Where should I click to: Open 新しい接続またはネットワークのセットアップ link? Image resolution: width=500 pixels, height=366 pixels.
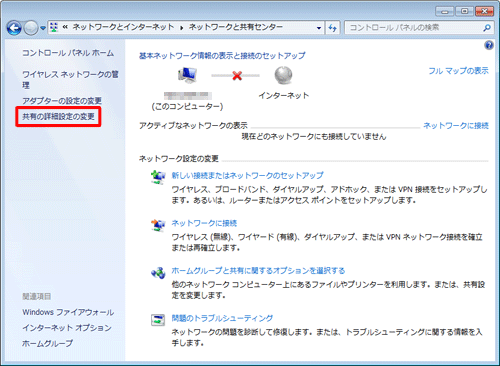[x=247, y=175]
